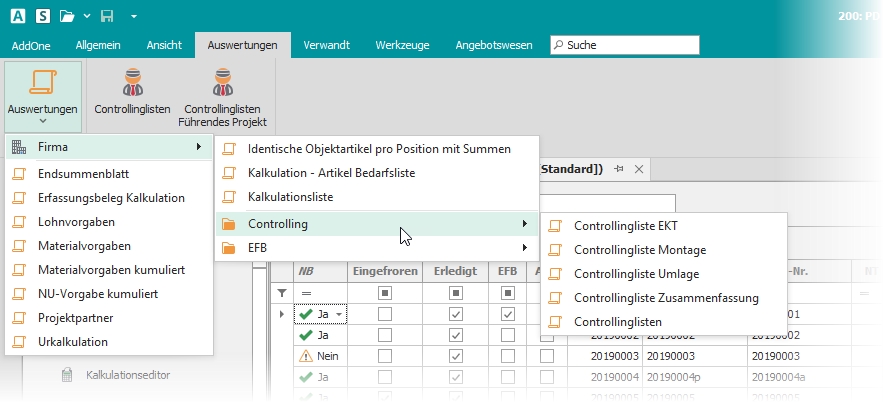Open the AddOne ribbon tab

tap(31, 45)
